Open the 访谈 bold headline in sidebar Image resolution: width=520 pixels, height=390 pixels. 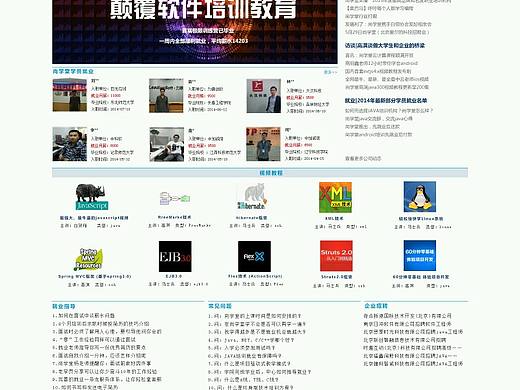tap(385, 45)
